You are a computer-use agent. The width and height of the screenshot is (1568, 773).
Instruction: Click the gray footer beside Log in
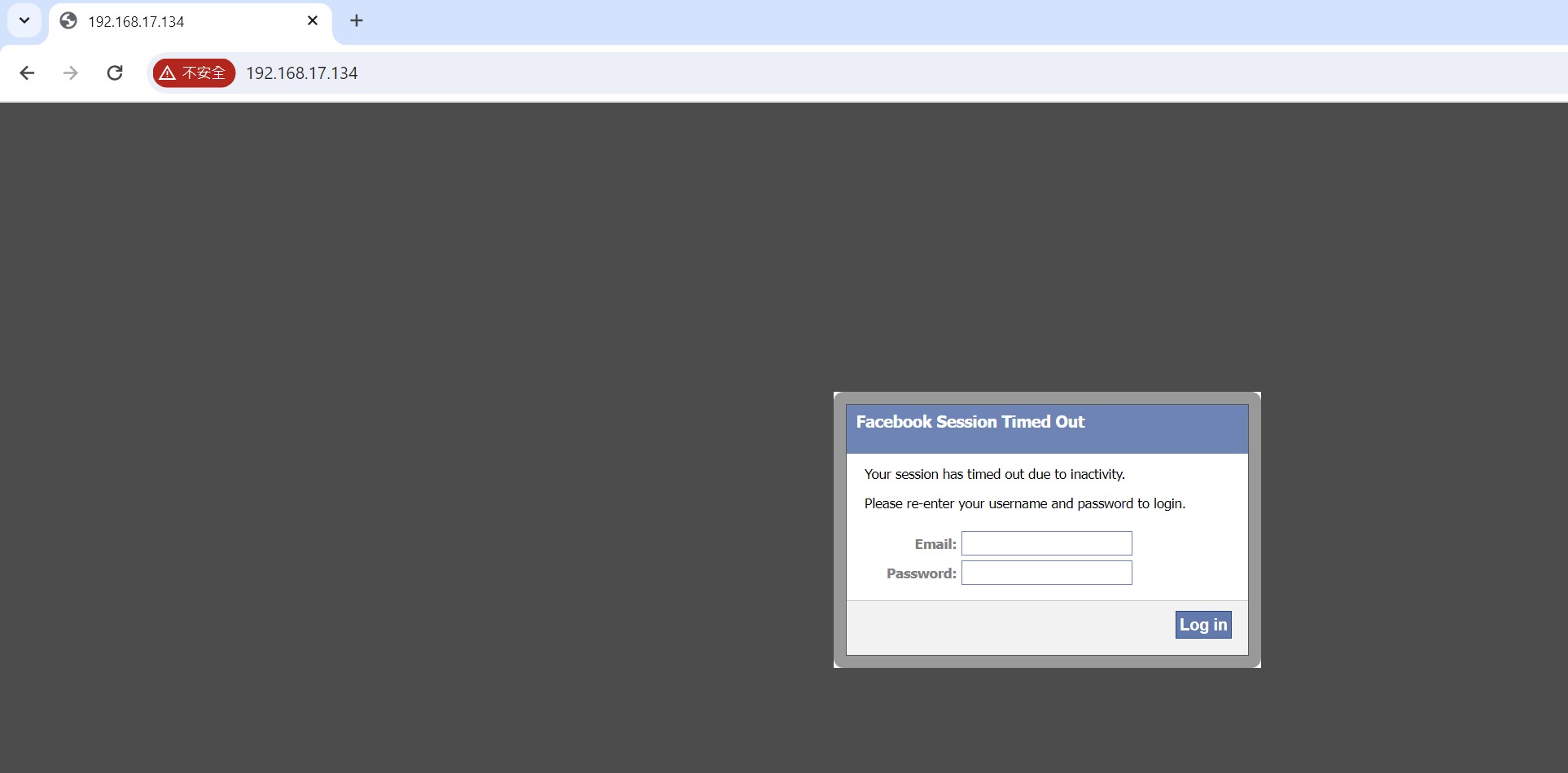(x=1010, y=627)
